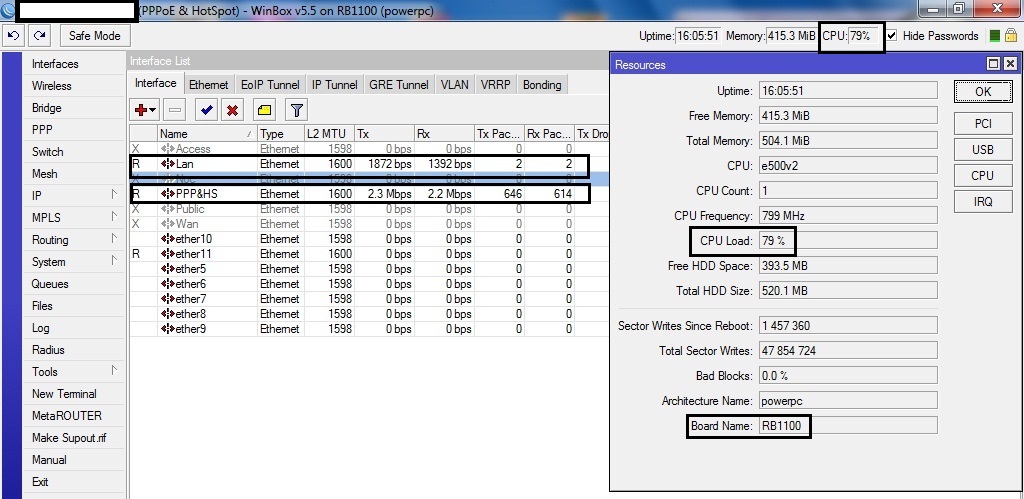Viewport: 1024px width, 499px height.
Task: Open the Bridge menu item
Action: [46, 108]
